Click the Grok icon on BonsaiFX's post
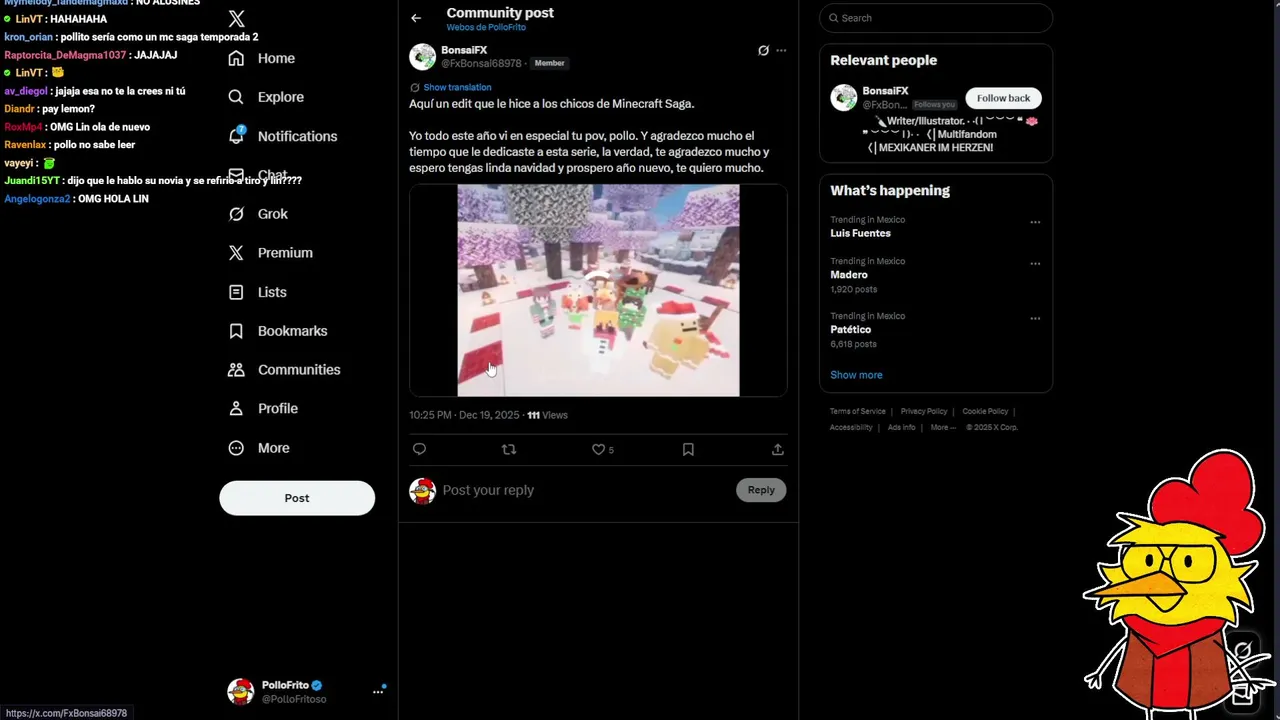This screenshot has width=1280, height=720. coord(763,50)
